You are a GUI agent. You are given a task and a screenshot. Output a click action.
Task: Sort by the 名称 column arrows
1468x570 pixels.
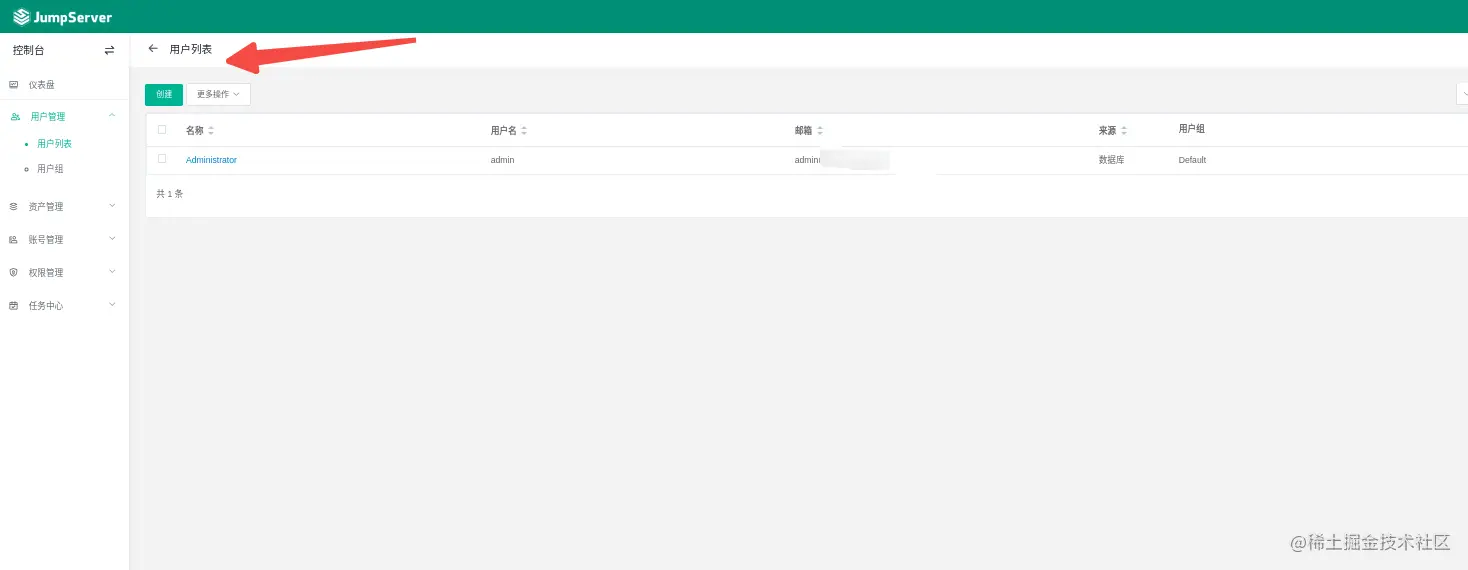(x=211, y=131)
